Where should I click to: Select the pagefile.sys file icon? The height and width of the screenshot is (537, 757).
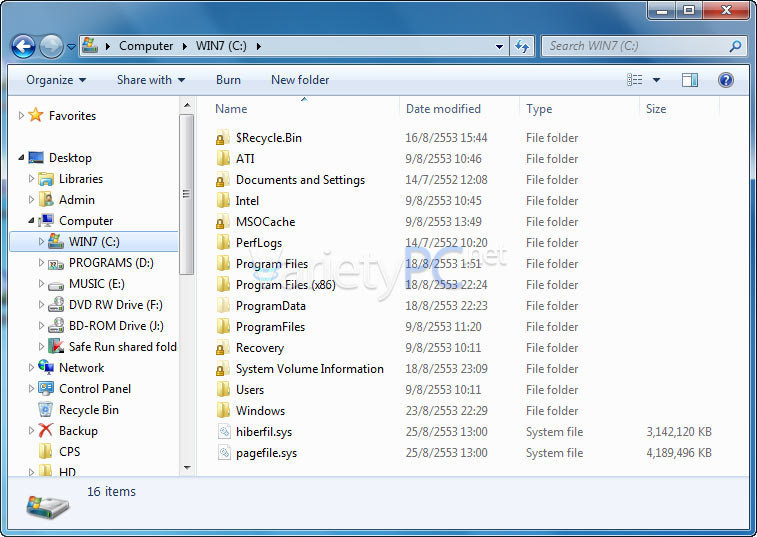224,452
